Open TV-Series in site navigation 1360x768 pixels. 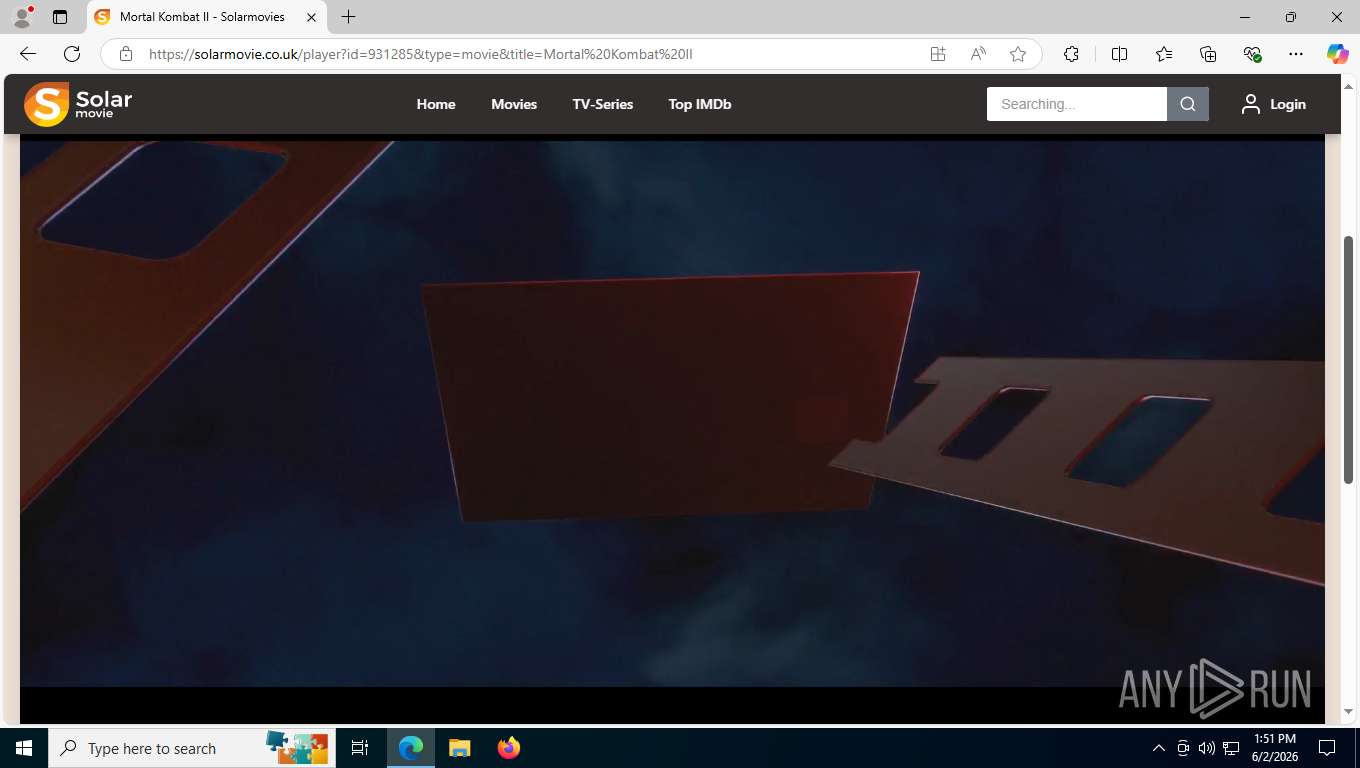coord(602,104)
